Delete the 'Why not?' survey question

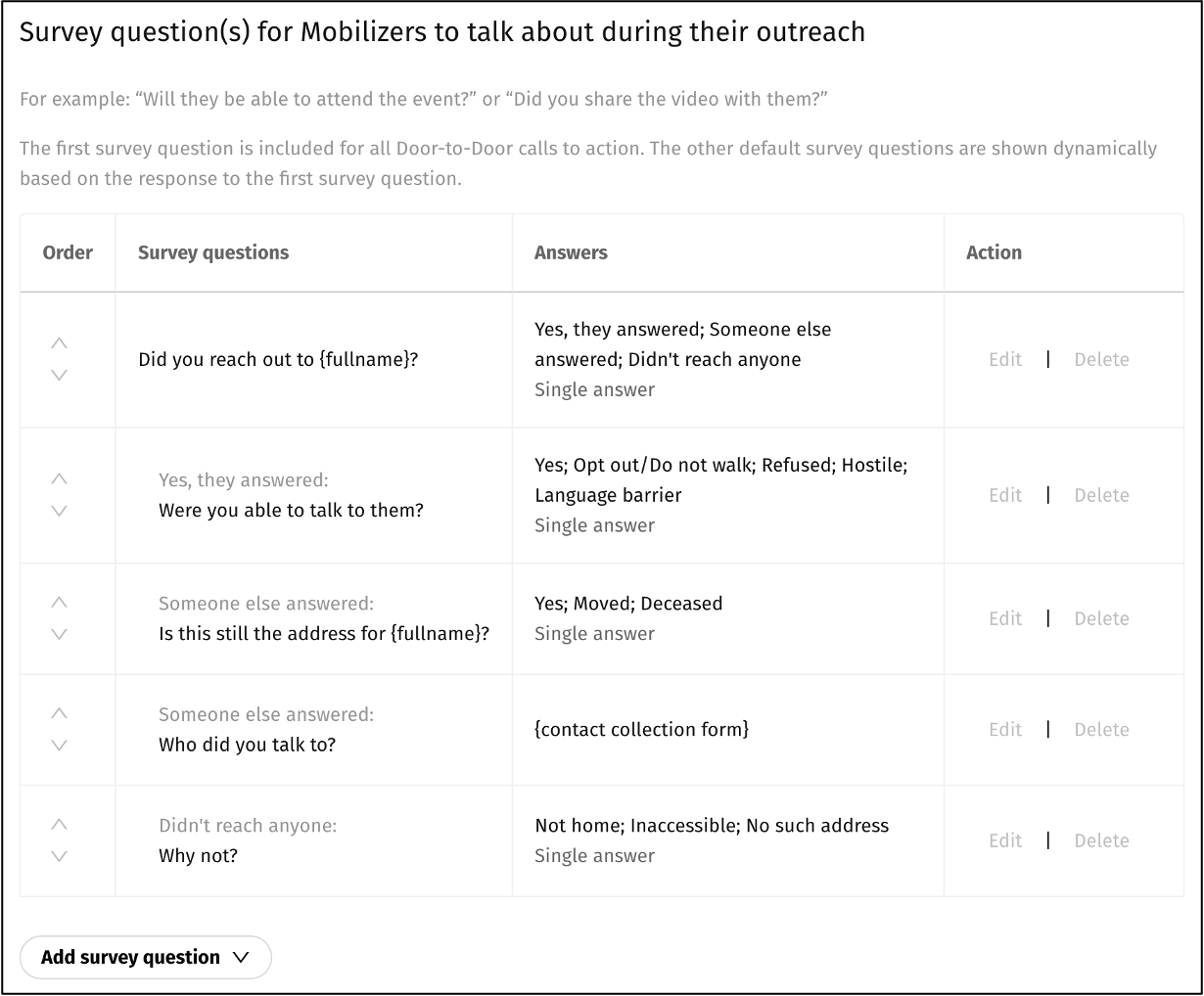click(1101, 840)
